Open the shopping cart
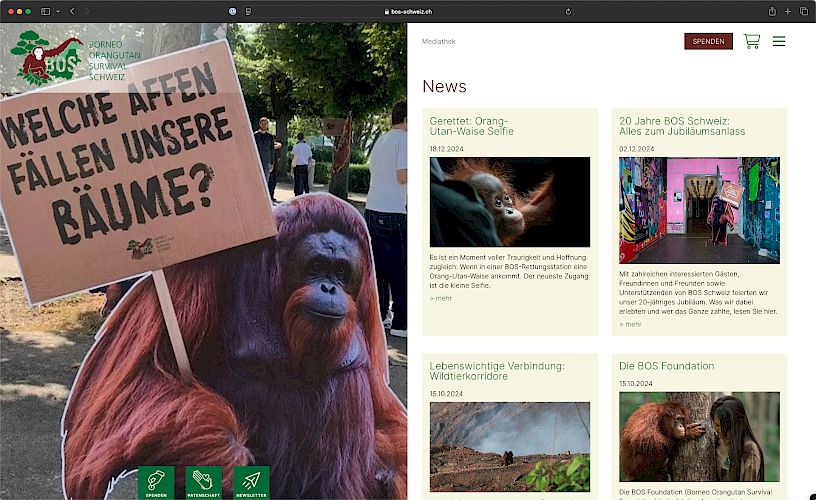This screenshot has height=500, width=816. [751, 41]
